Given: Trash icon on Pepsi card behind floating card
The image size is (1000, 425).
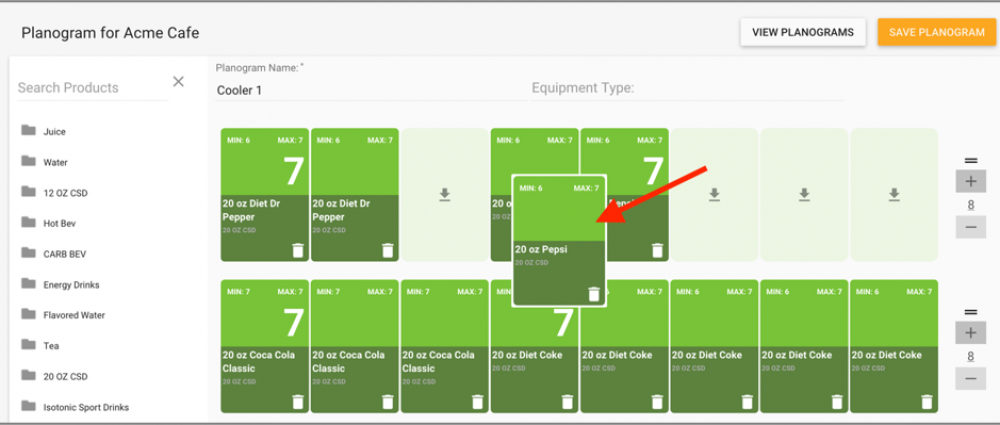Looking at the screenshot, I should click(658, 250).
